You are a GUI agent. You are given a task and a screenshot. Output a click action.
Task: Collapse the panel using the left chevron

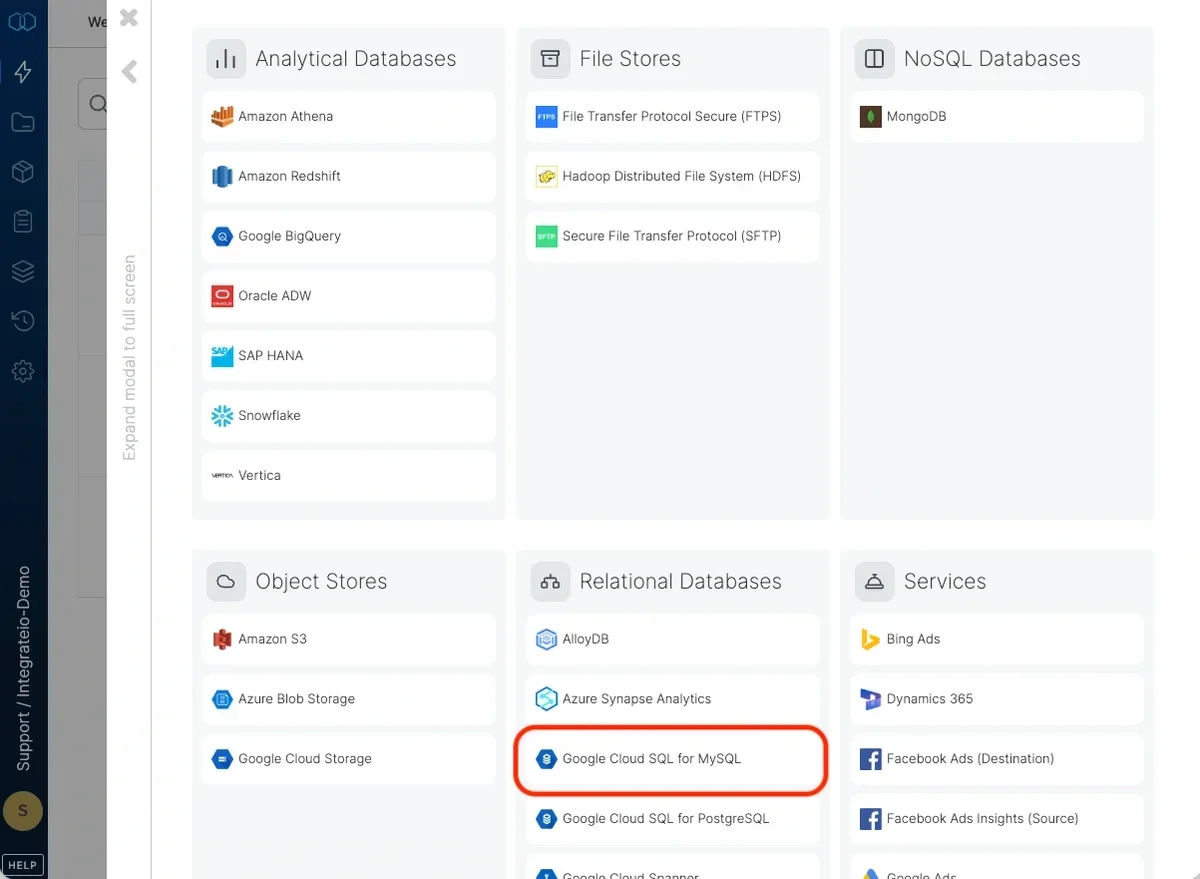[128, 71]
